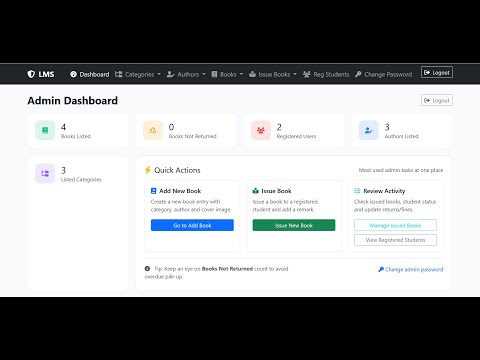Click the Review Activity list icon
Screen dimensions: 480x360
coord(357,191)
